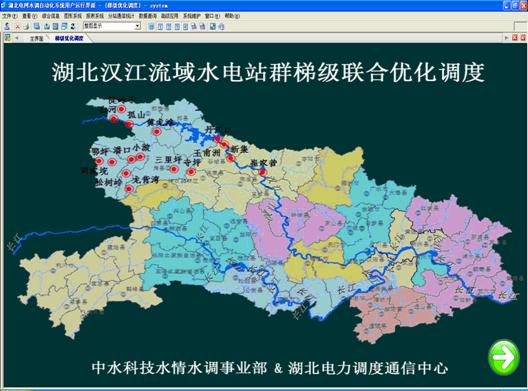The width and height of the screenshot is (528, 391).
Task: Switch to the 梯级优化调度 tab
Action: [x=69, y=38]
